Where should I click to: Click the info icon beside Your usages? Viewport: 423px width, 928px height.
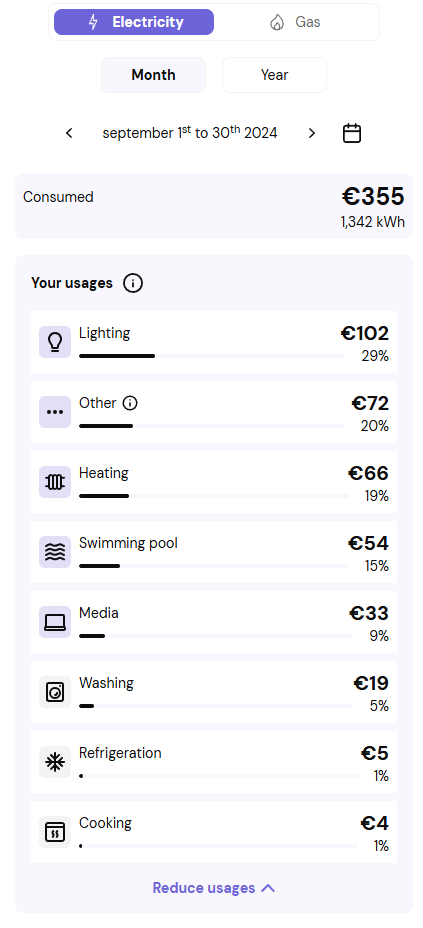(133, 283)
